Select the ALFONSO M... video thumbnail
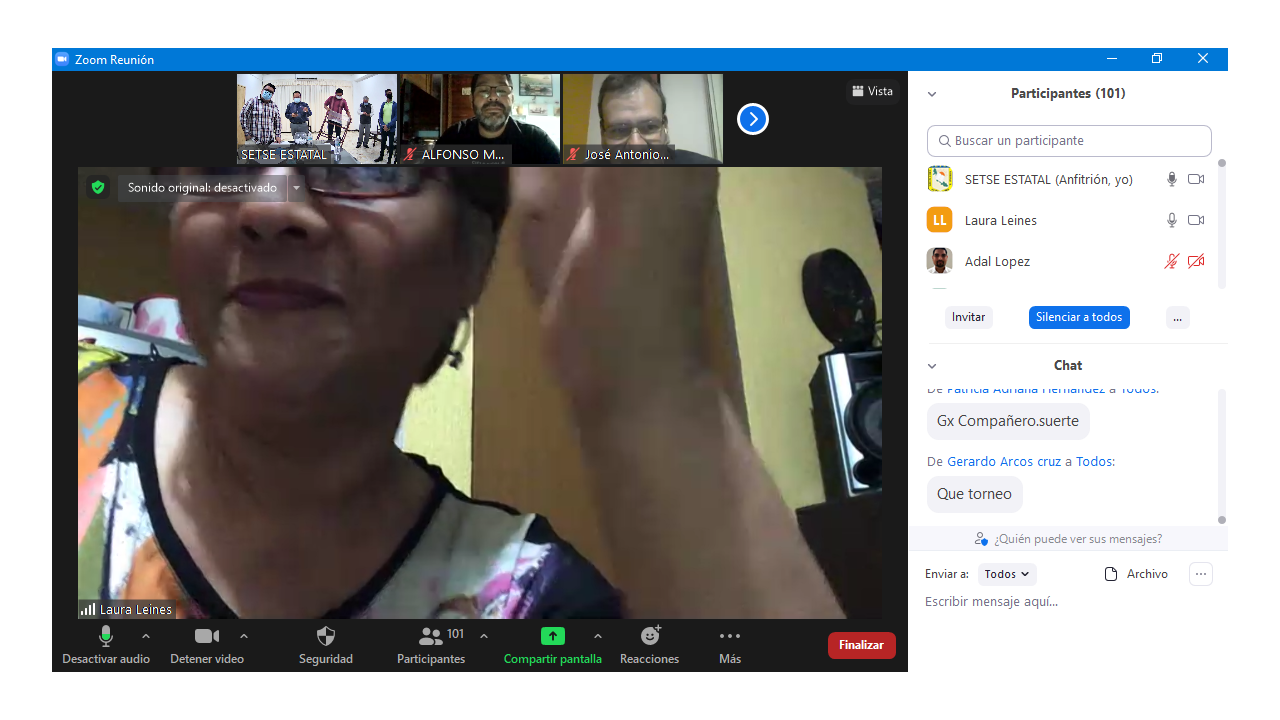This screenshot has height=720, width=1280. click(480, 118)
